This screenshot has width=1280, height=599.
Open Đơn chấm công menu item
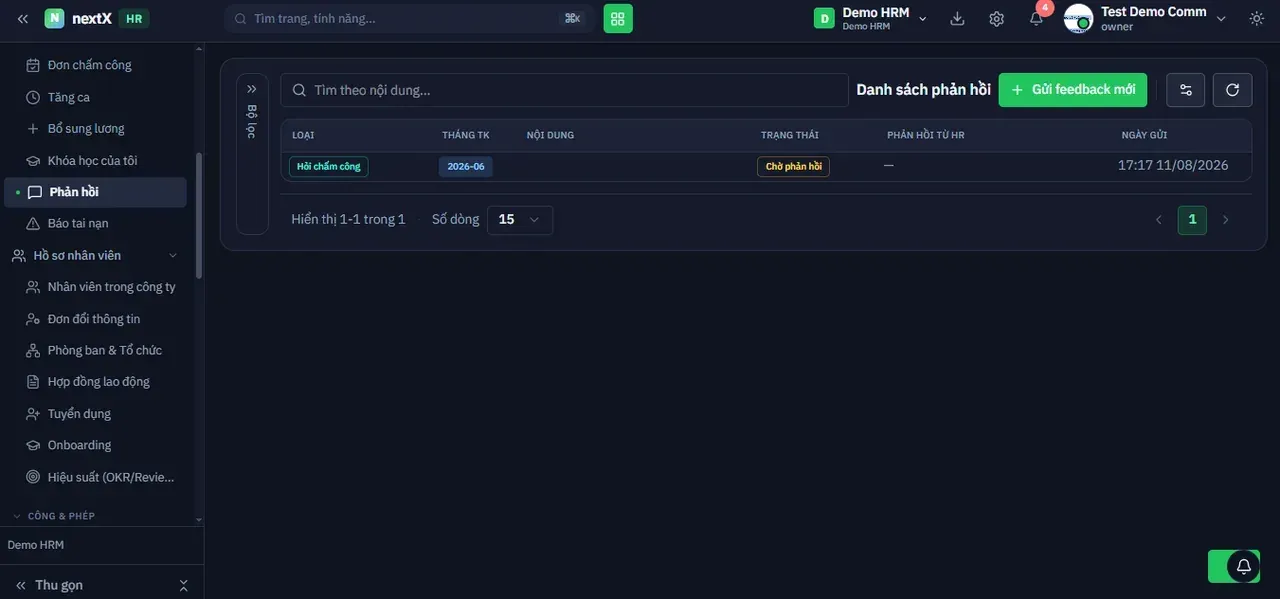tap(95, 65)
